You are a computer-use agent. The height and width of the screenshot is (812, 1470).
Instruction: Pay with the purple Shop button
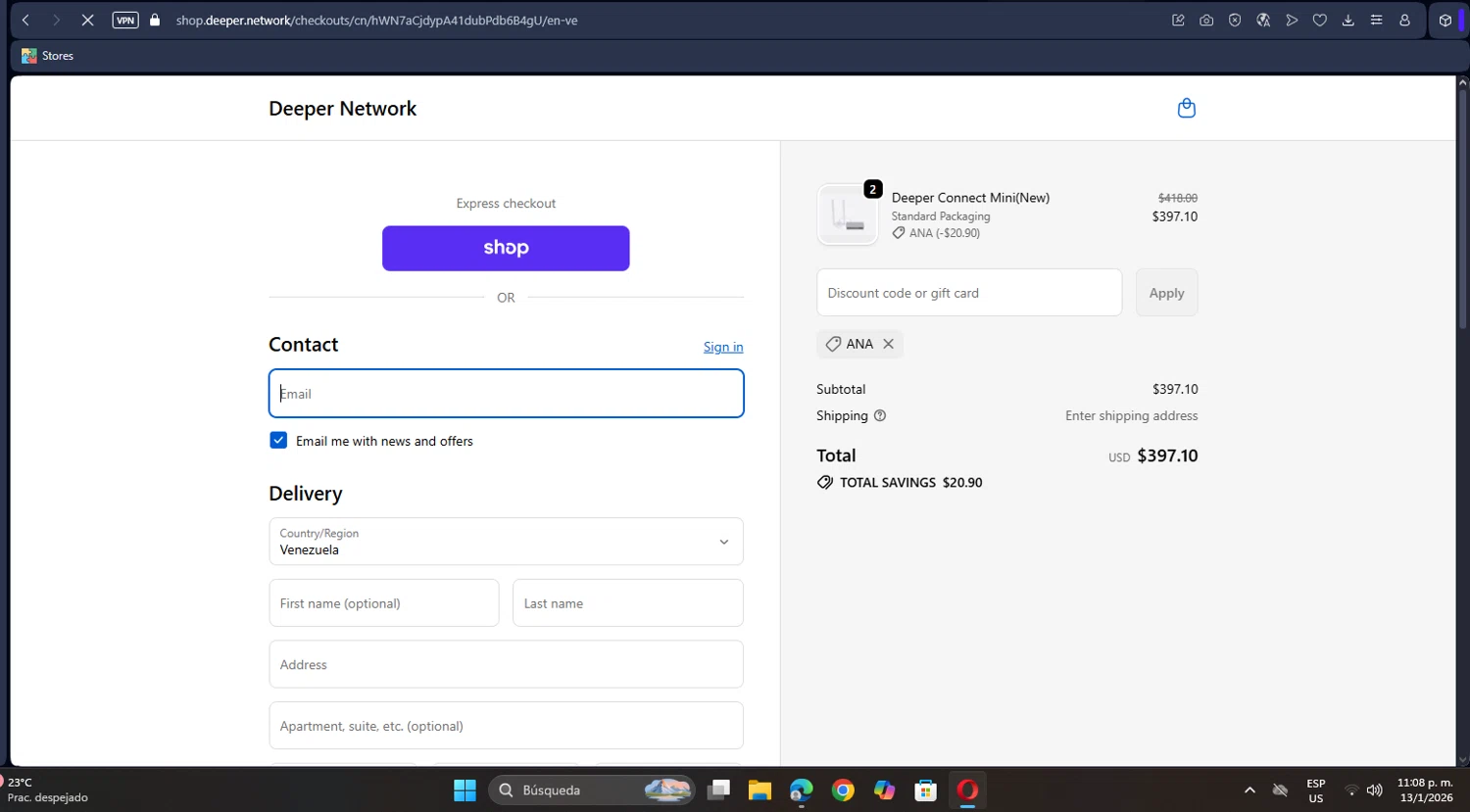[x=506, y=249]
